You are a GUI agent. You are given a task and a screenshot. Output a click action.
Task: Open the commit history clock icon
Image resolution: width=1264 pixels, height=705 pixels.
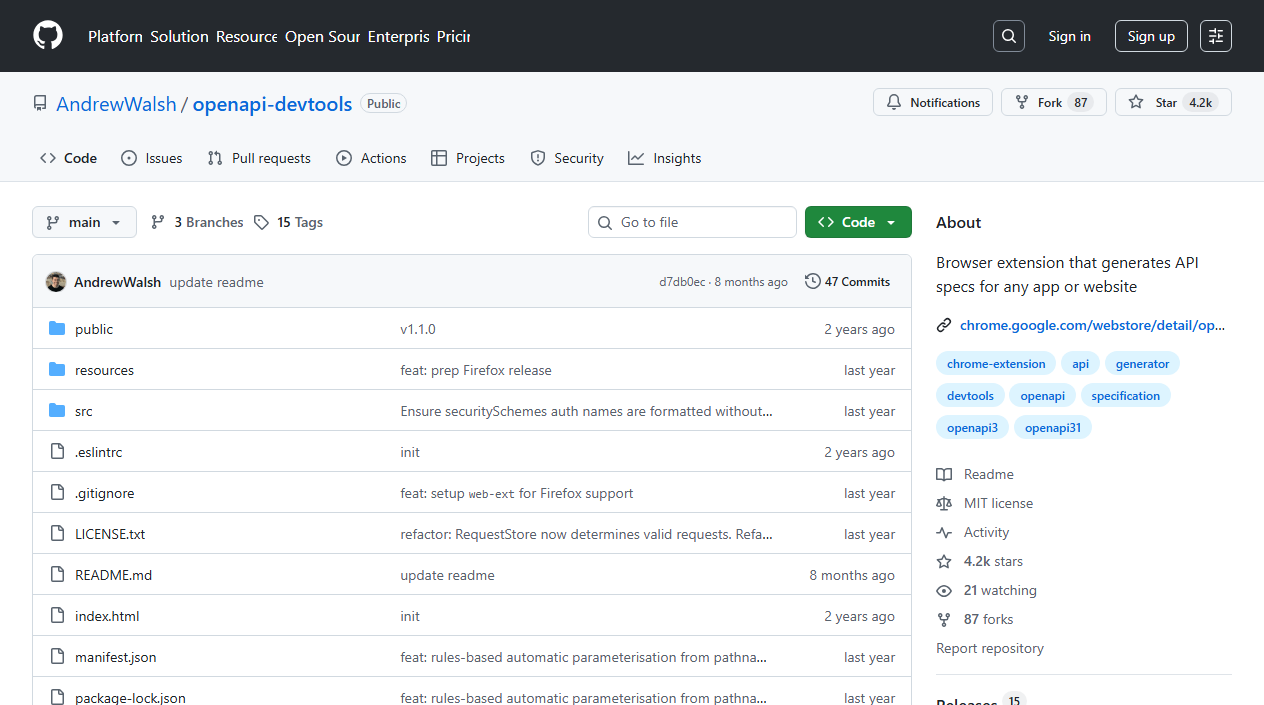(x=812, y=281)
